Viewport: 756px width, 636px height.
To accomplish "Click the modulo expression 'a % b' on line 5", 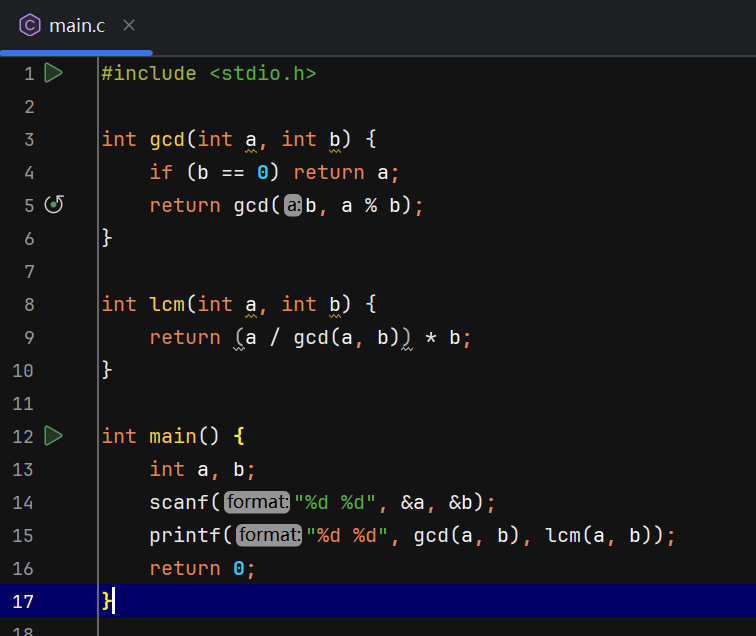I will [x=374, y=206].
